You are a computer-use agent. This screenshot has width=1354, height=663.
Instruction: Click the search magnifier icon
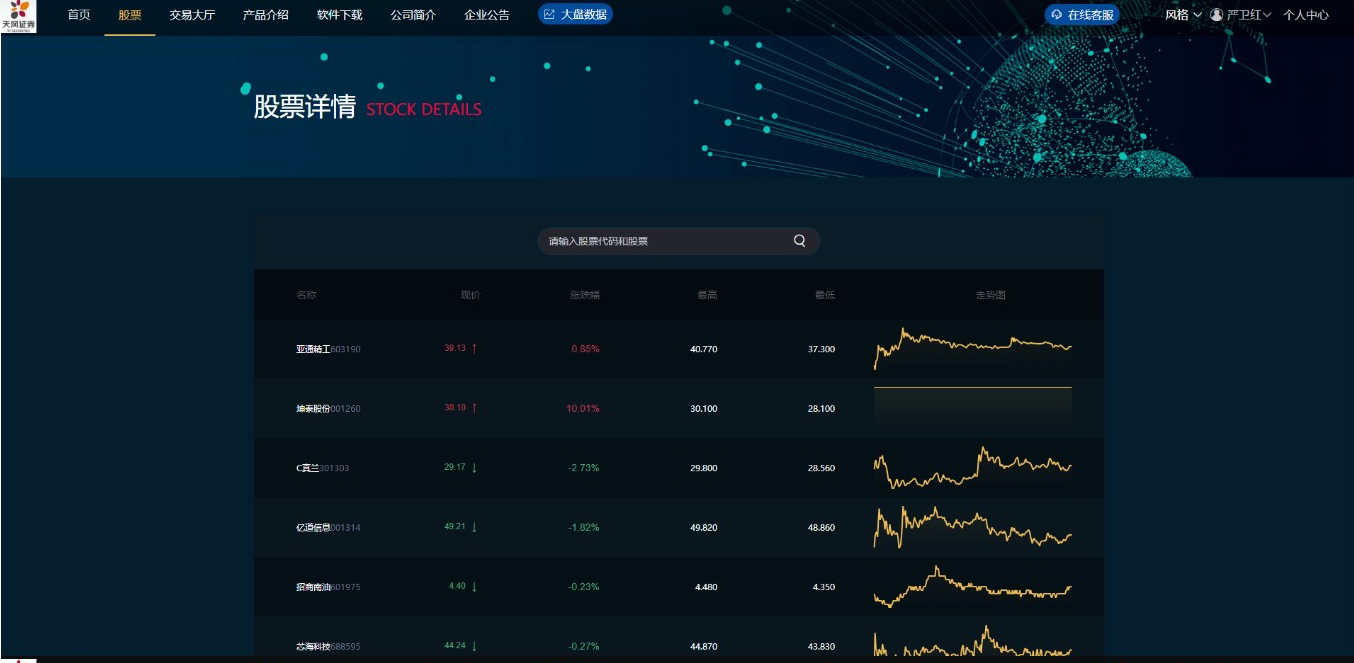point(799,241)
